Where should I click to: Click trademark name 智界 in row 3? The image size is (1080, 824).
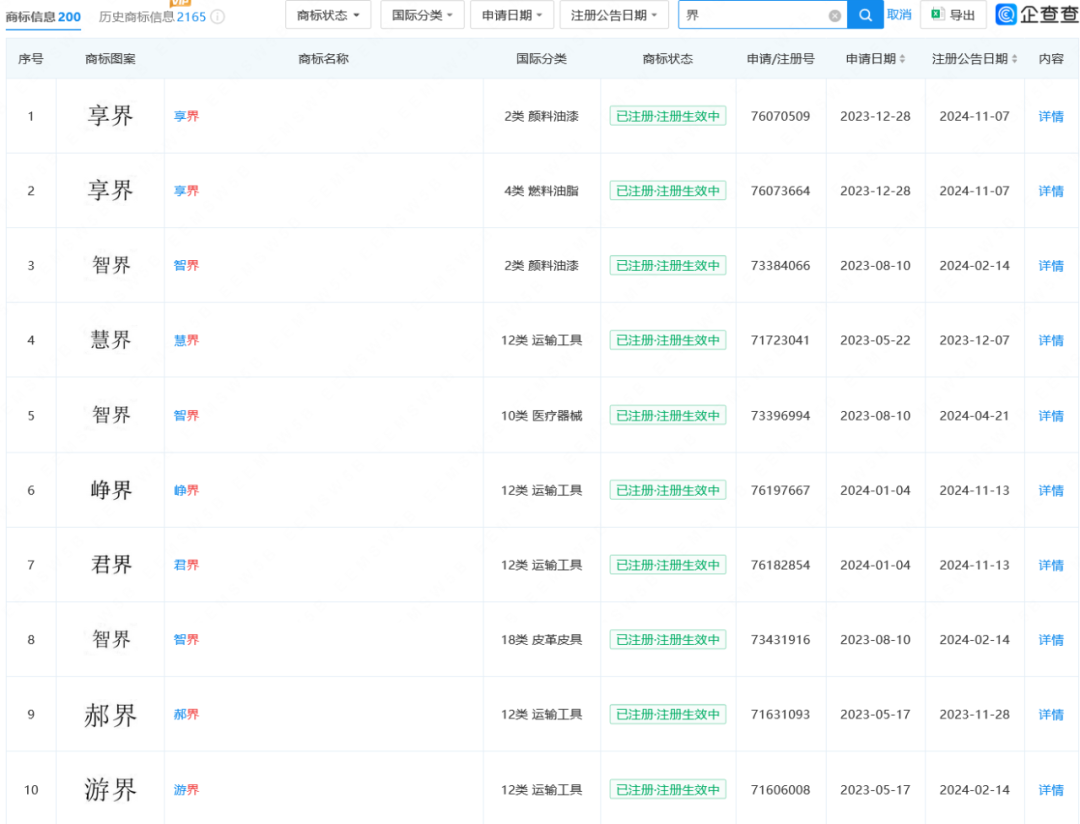tap(186, 265)
